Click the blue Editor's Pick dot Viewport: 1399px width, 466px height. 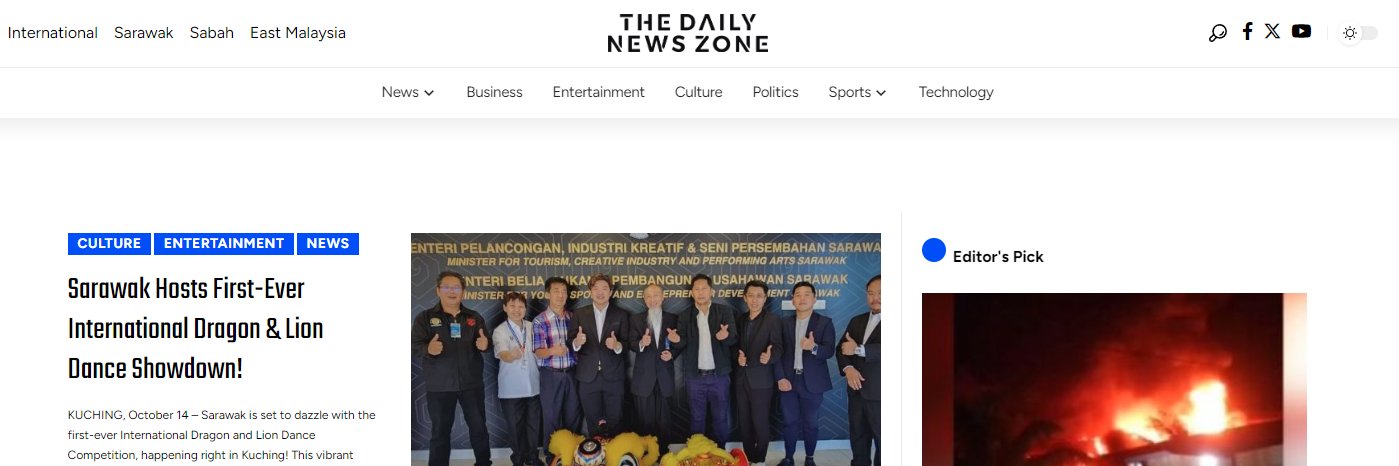tap(934, 250)
